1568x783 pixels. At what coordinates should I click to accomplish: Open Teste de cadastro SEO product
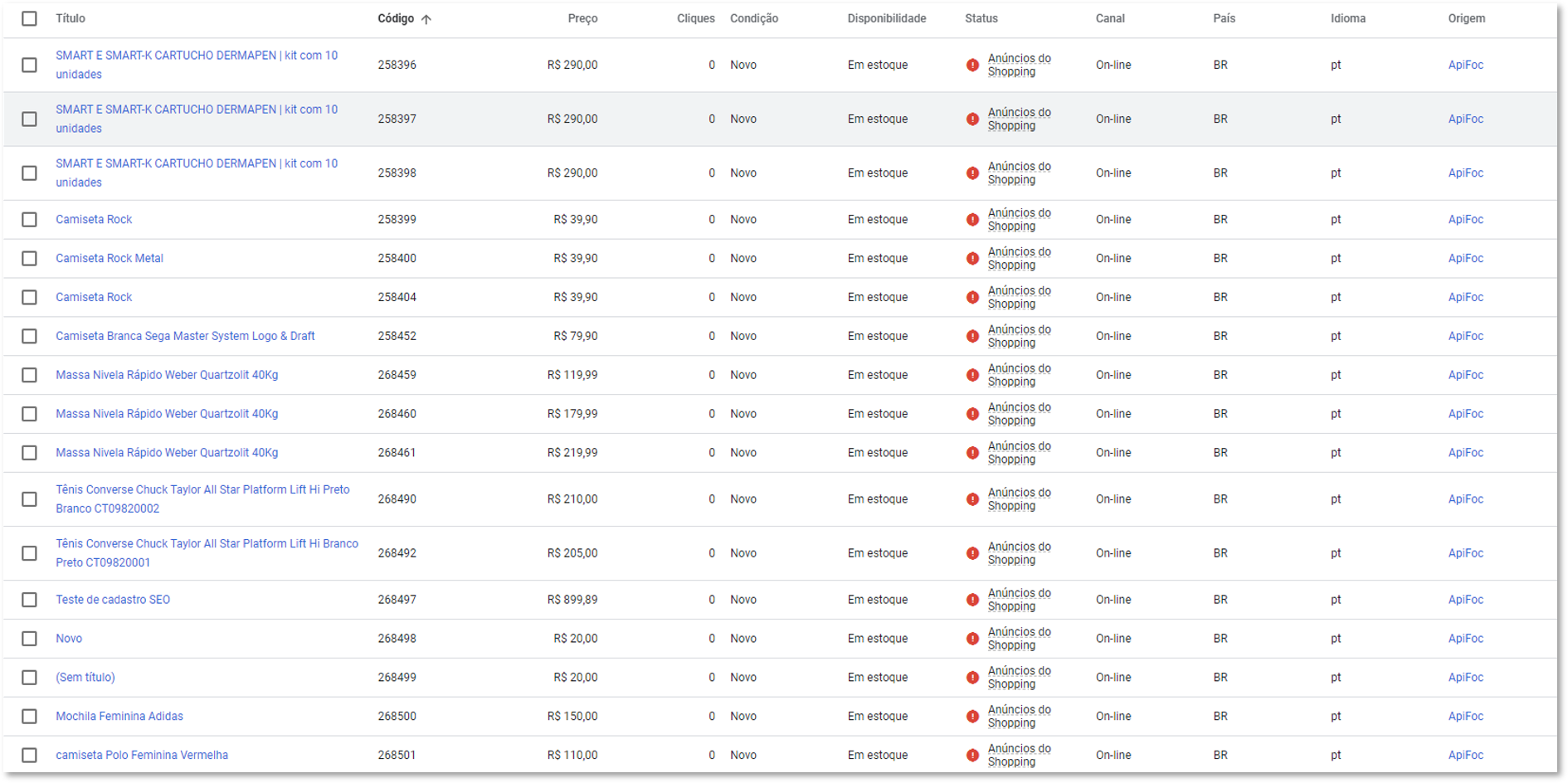(113, 600)
